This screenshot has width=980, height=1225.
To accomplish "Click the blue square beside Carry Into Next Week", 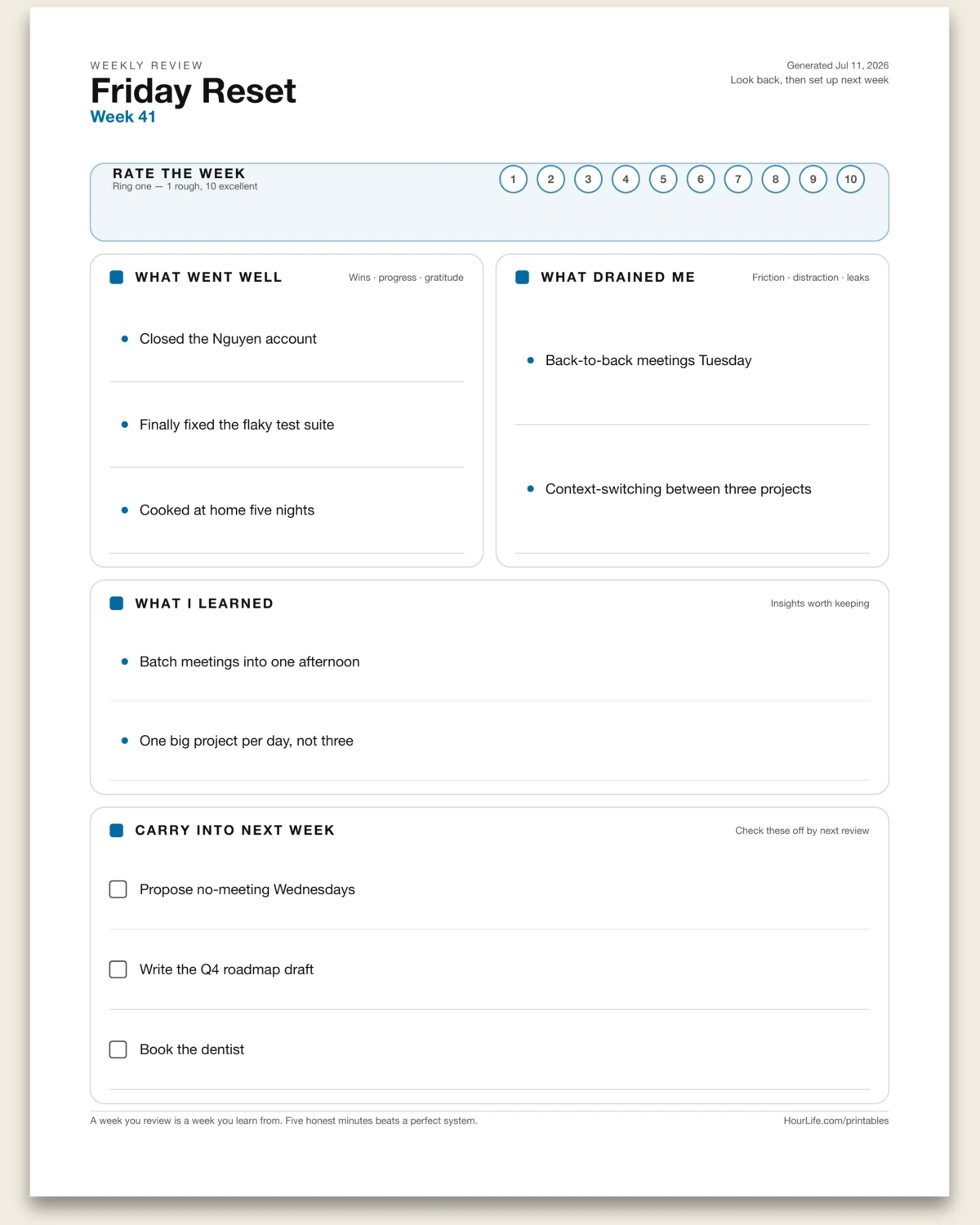I will tap(117, 831).
